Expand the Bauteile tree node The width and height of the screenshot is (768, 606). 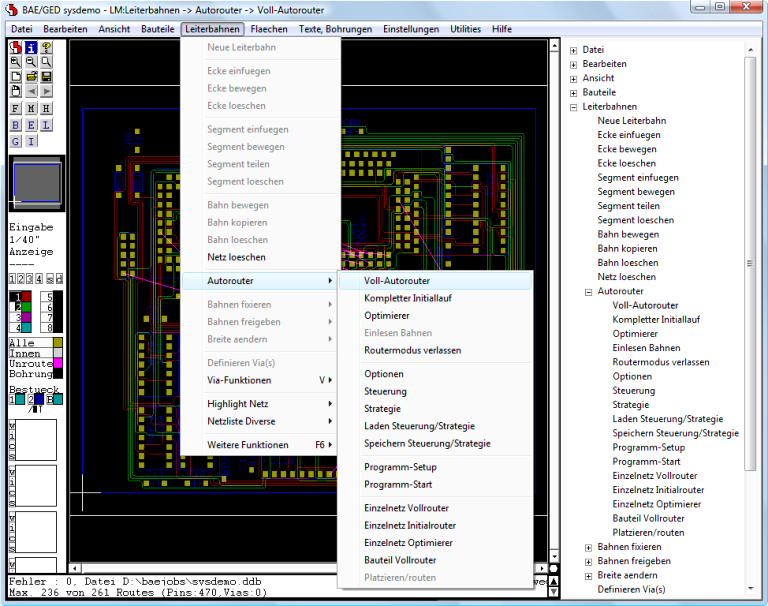(573, 92)
